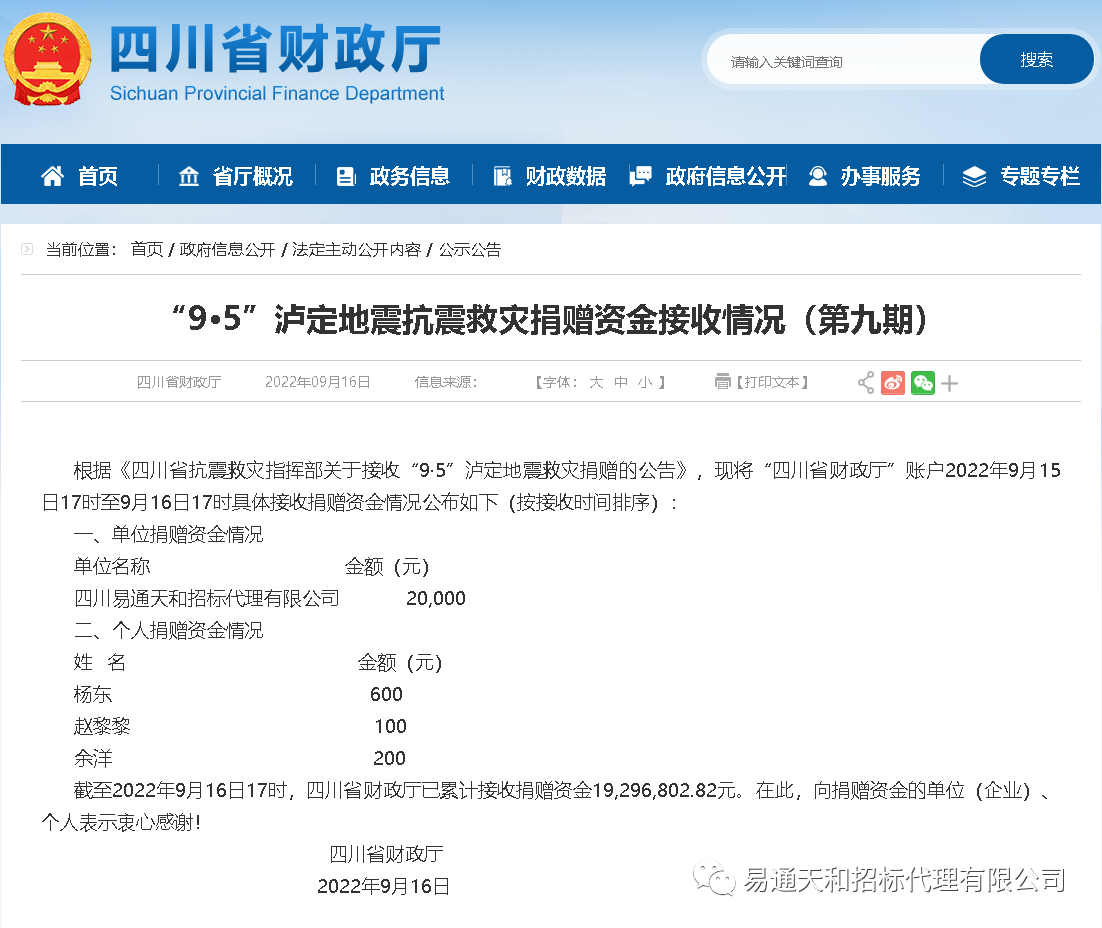Go to 政府信息公开 breadcrumb link
This screenshot has height=928, width=1102.
(x=227, y=250)
